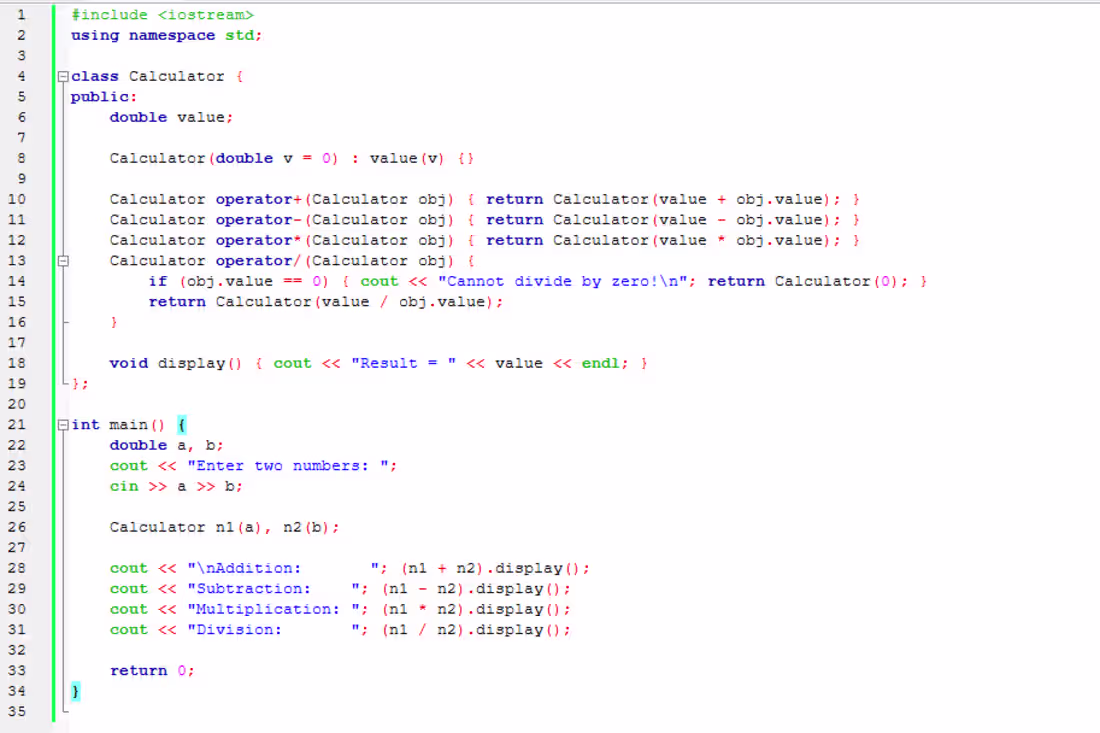Click 'double a, b;' declaration

166,445
